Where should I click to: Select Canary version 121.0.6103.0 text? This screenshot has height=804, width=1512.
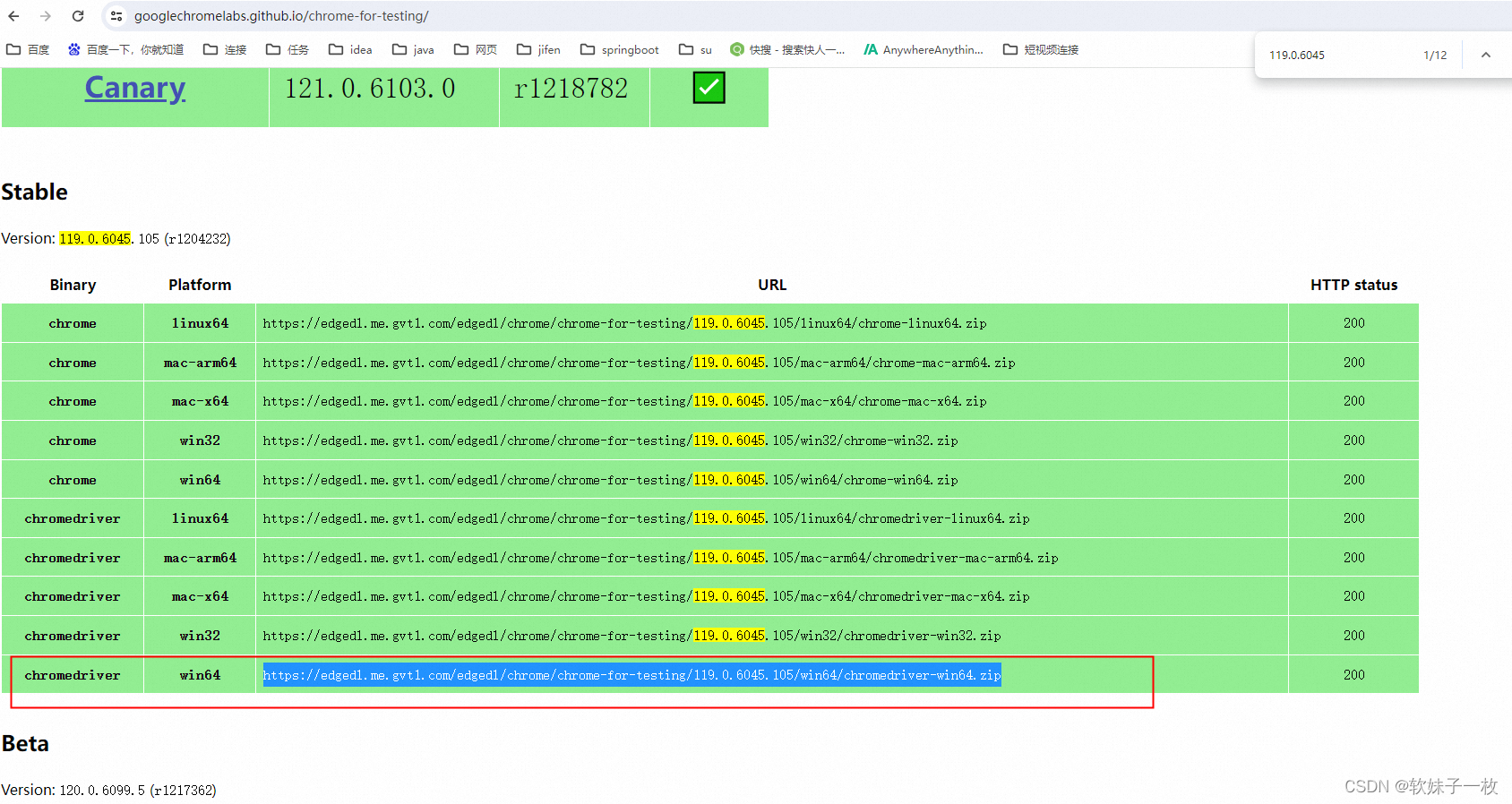pos(370,89)
